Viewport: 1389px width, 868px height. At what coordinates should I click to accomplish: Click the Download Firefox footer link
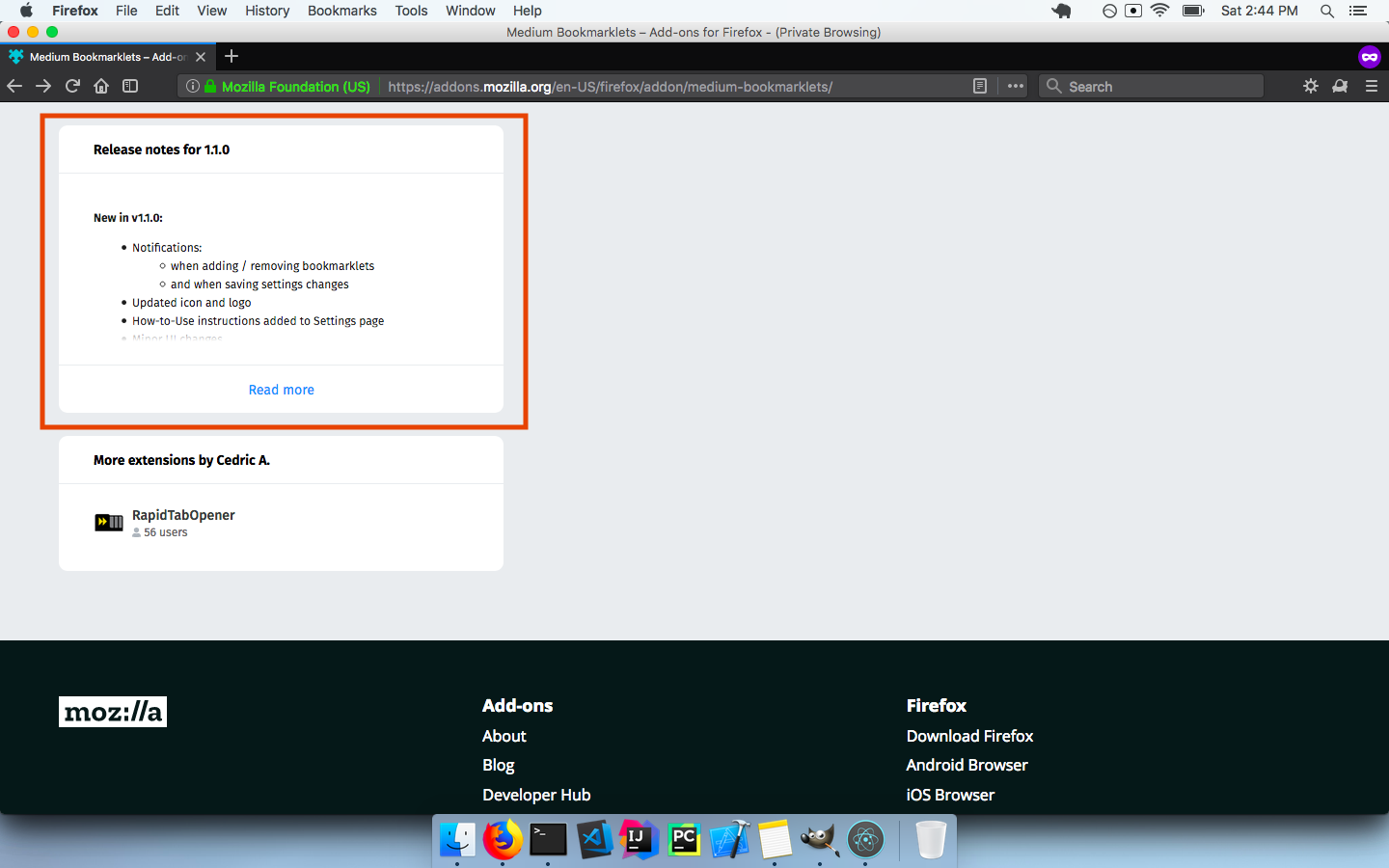(969, 736)
